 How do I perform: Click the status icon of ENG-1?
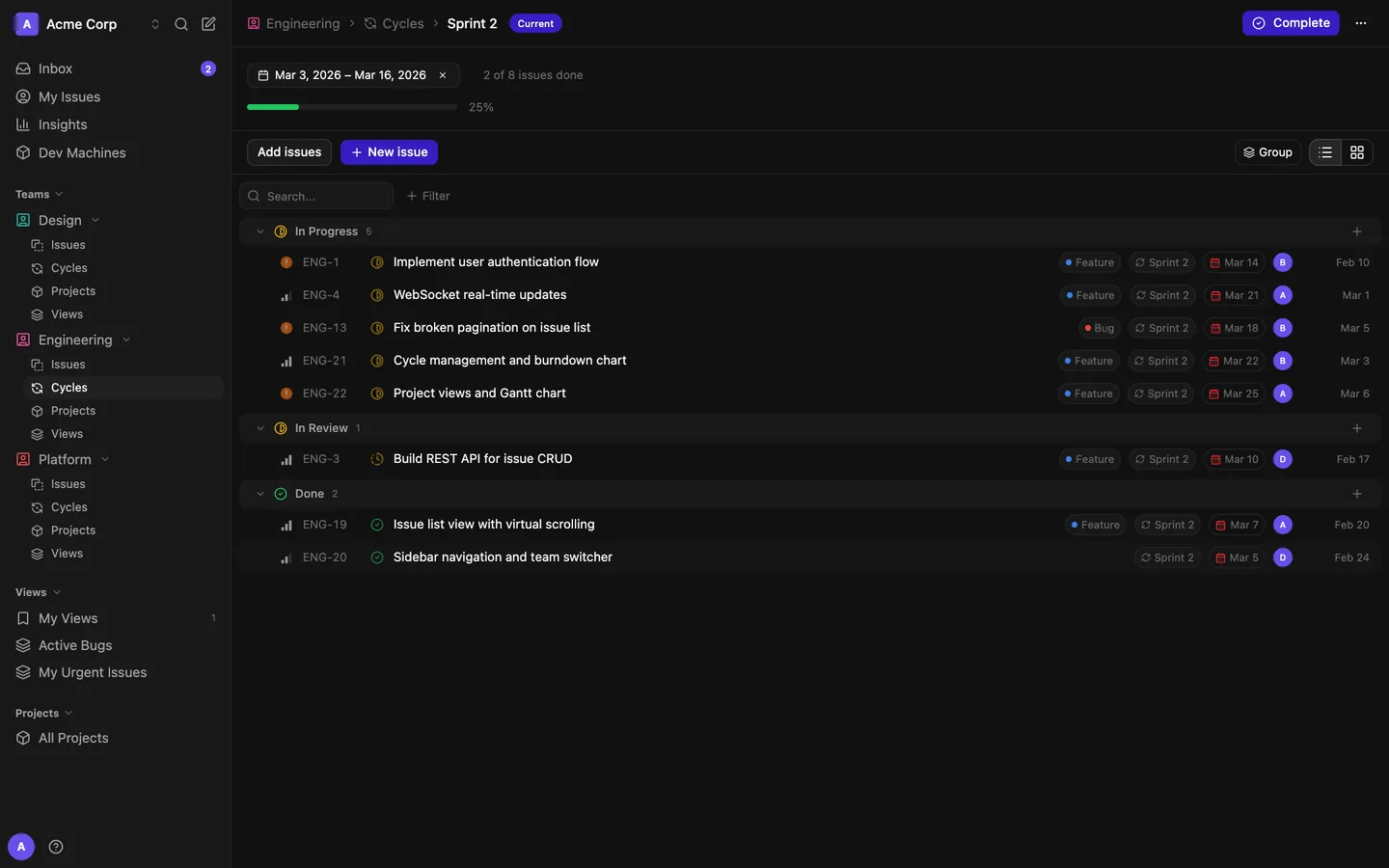click(x=377, y=262)
